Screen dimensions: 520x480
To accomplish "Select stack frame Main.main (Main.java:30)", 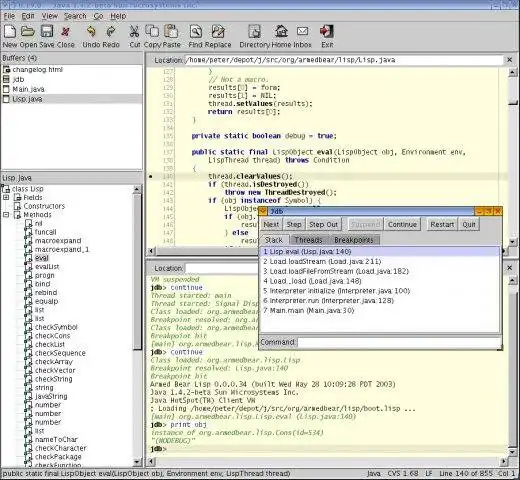I will [380, 310].
